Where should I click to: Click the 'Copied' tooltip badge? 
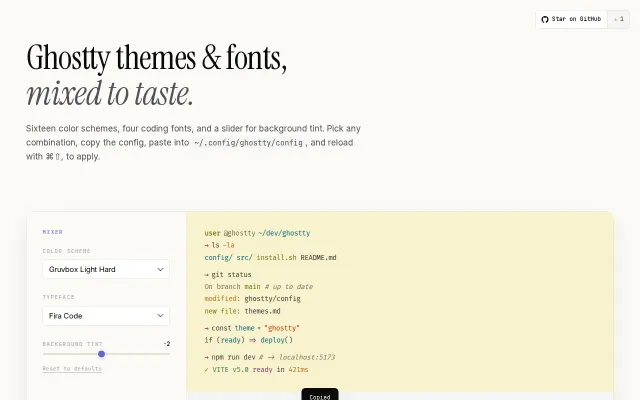point(320,395)
